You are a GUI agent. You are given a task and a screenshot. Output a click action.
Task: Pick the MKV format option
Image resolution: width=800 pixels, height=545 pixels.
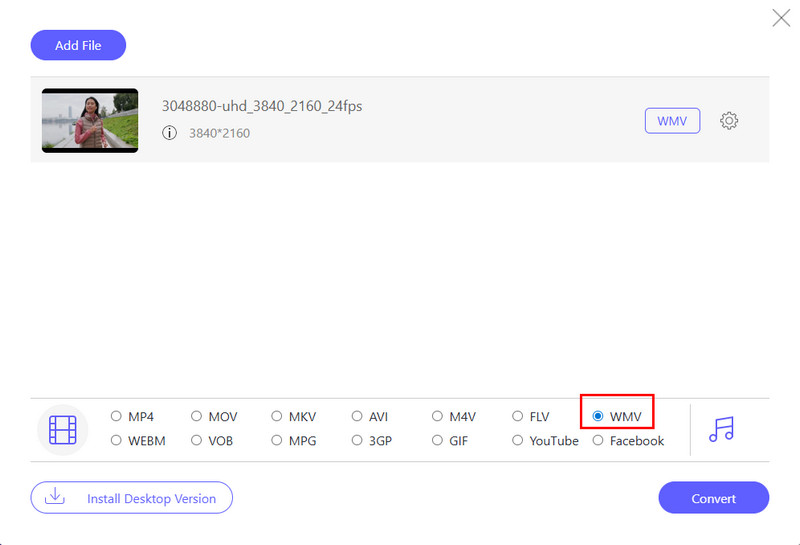277,416
